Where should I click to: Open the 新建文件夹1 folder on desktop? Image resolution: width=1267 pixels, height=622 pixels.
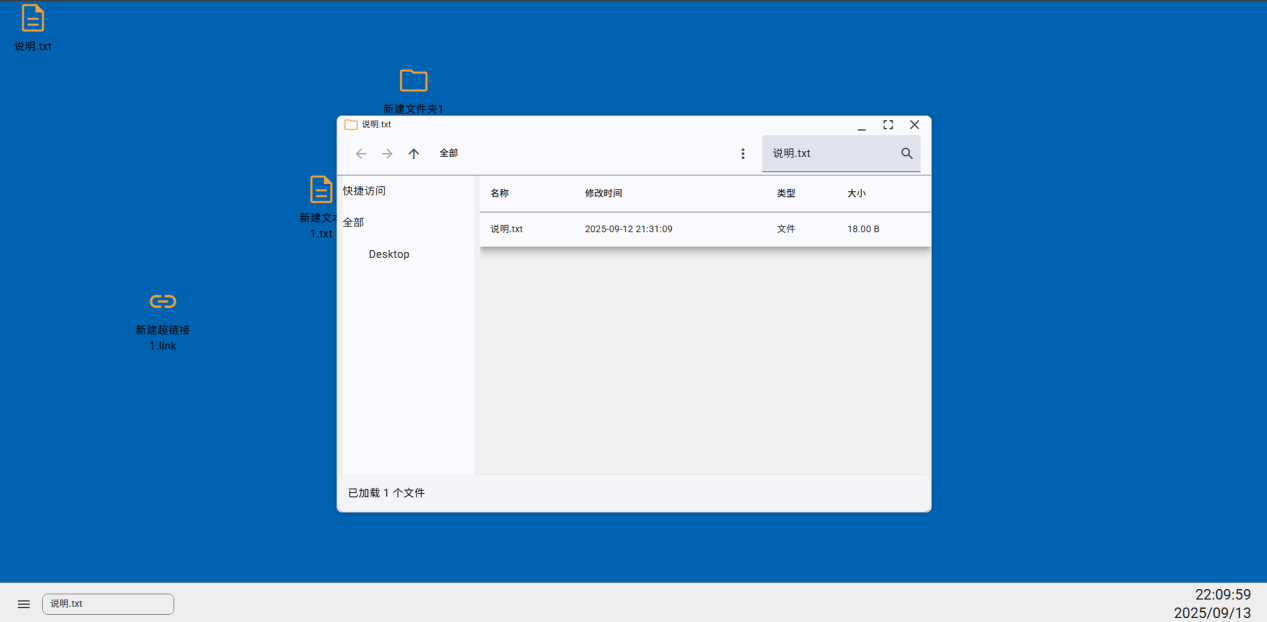click(x=413, y=82)
